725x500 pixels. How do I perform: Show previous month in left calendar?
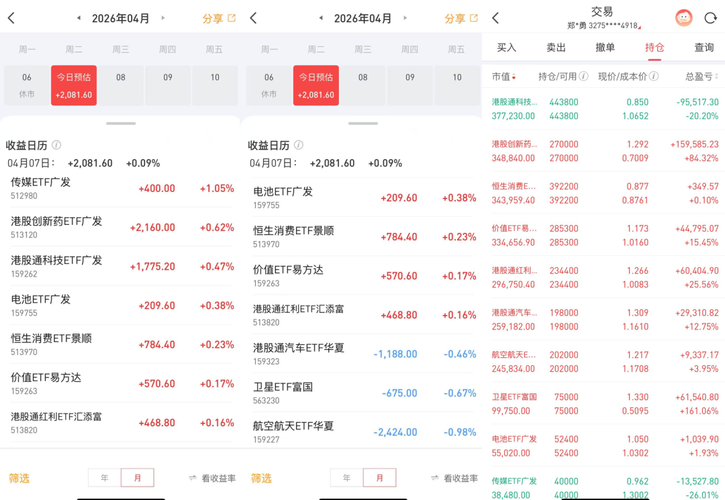79,18
